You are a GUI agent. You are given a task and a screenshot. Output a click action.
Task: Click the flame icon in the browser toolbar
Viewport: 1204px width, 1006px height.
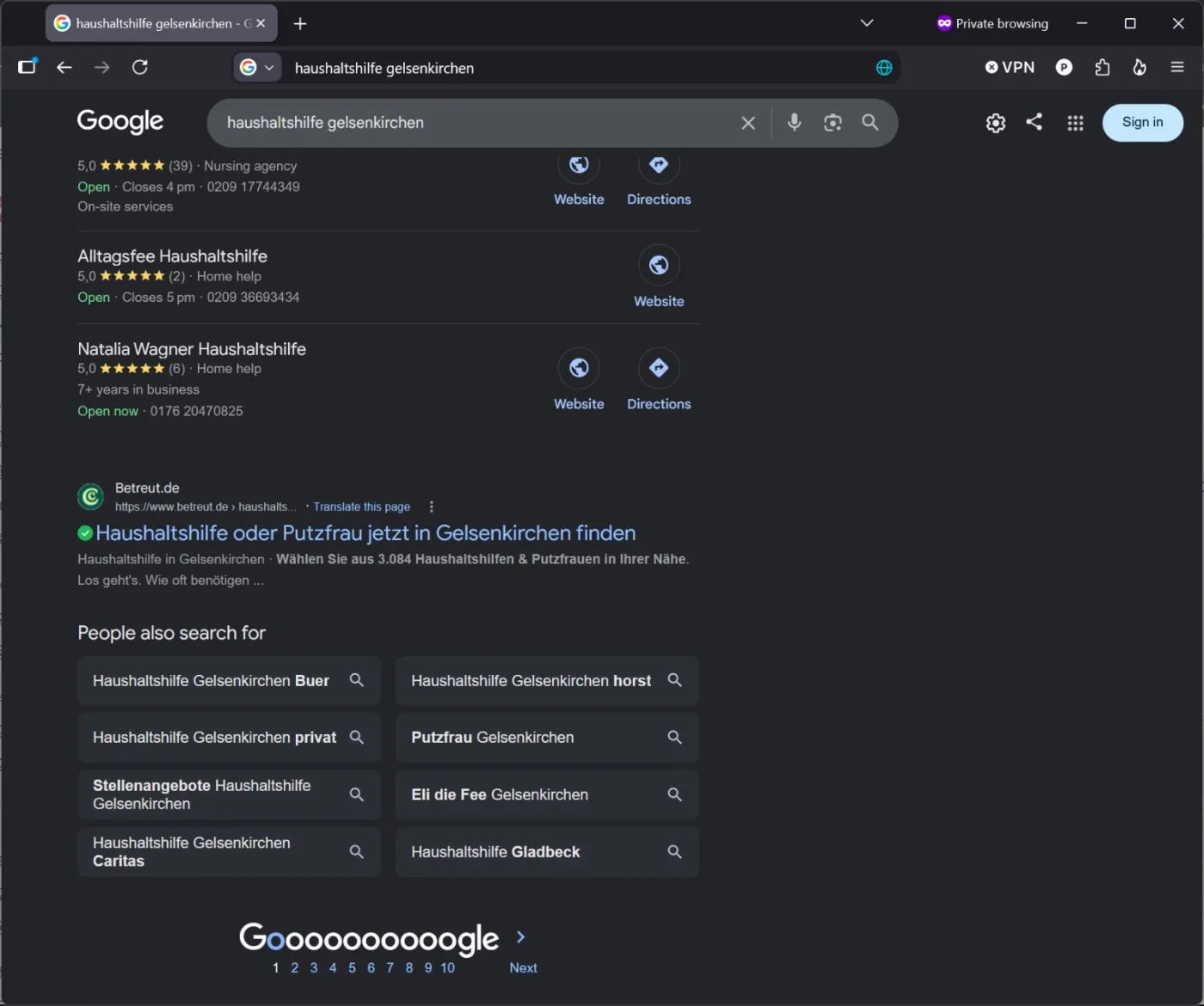[1139, 67]
